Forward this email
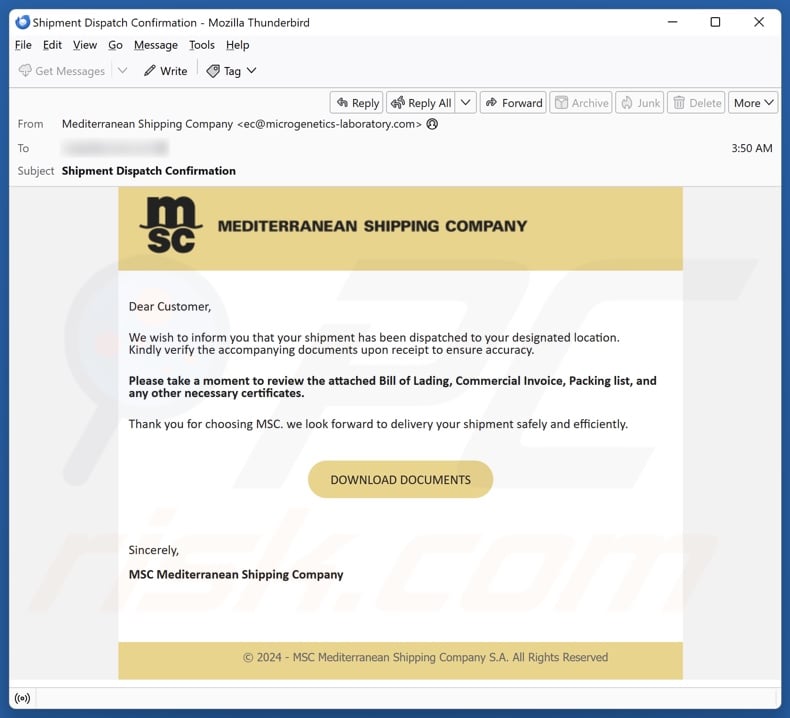This screenshot has width=790, height=718. coord(513,103)
